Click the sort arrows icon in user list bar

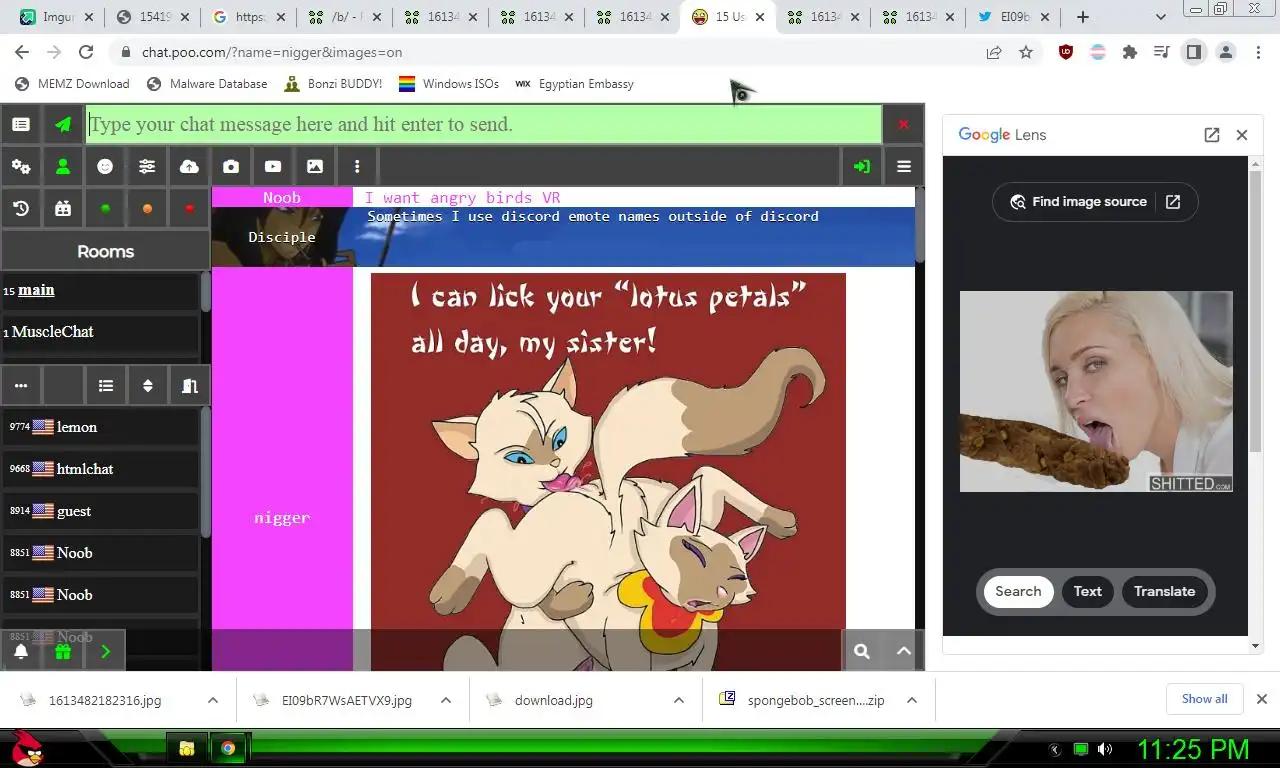pyautogui.click(x=148, y=386)
